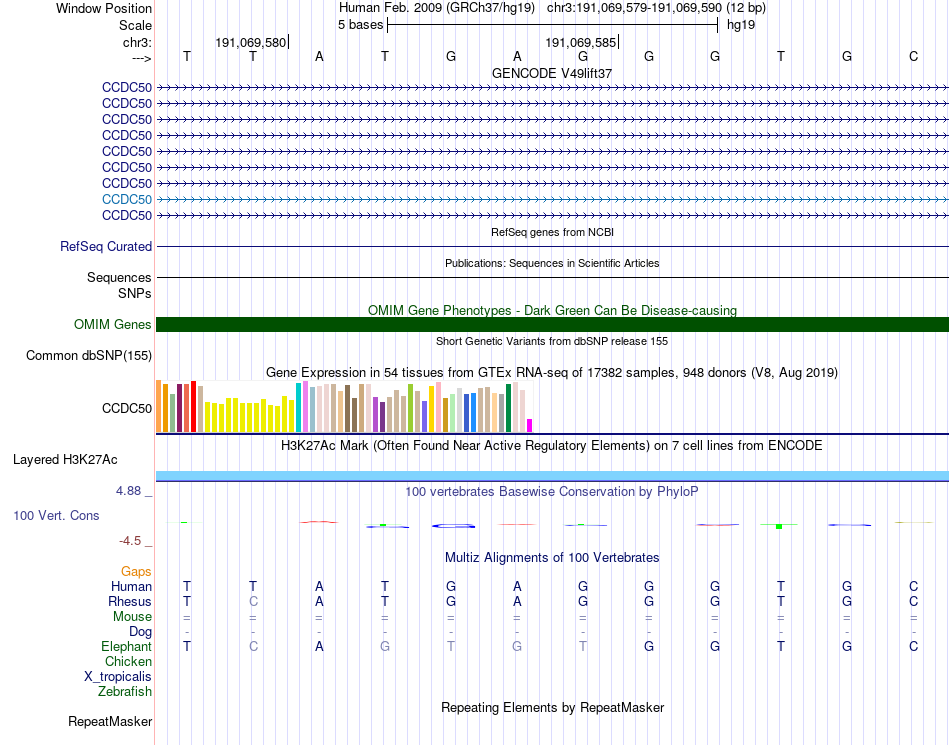The width and height of the screenshot is (950, 745).
Task: Click the position marker 191,069,580
Action: (x=251, y=42)
